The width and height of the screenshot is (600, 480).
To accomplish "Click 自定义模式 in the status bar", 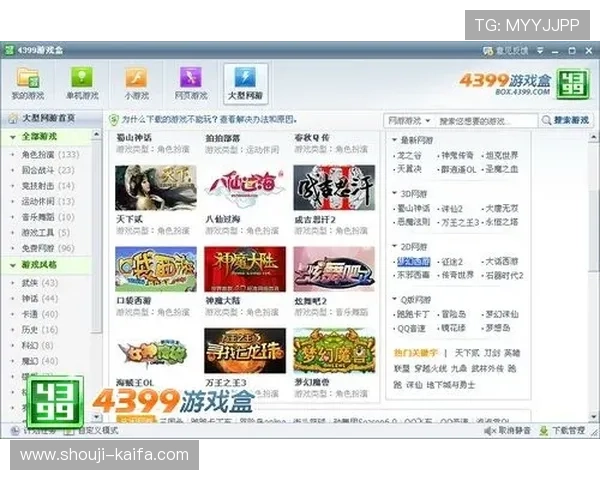I will (98, 430).
